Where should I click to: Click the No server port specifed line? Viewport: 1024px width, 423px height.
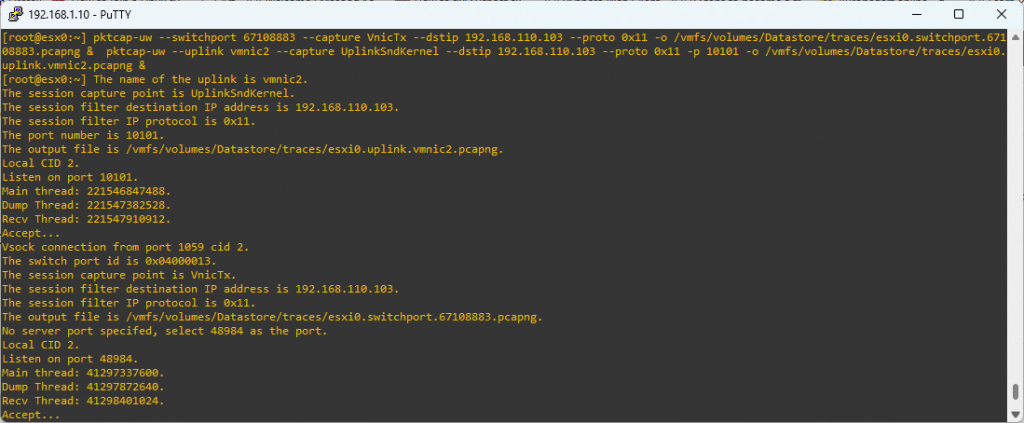click(x=165, y=331)
